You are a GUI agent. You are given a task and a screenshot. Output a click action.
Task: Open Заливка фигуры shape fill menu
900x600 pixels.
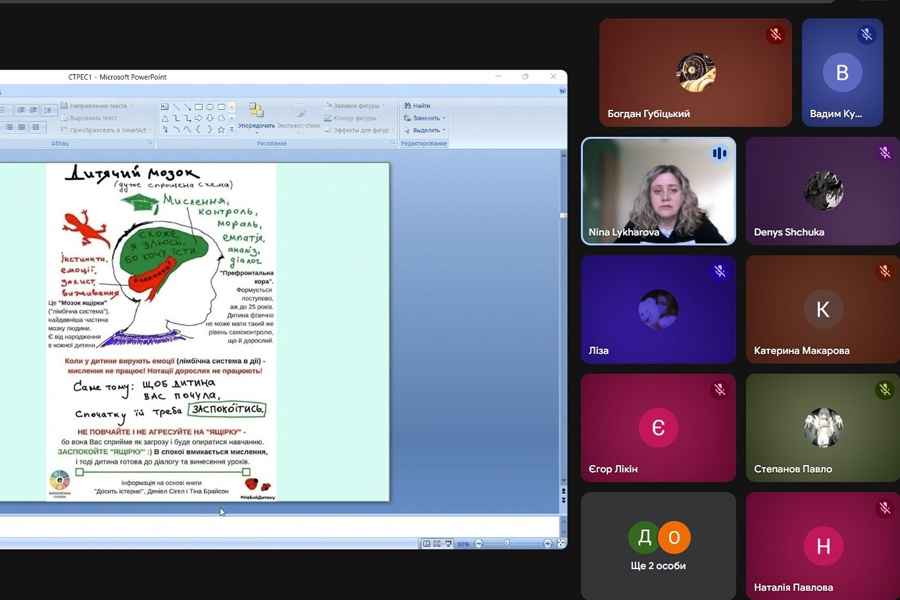coord(357,105)
